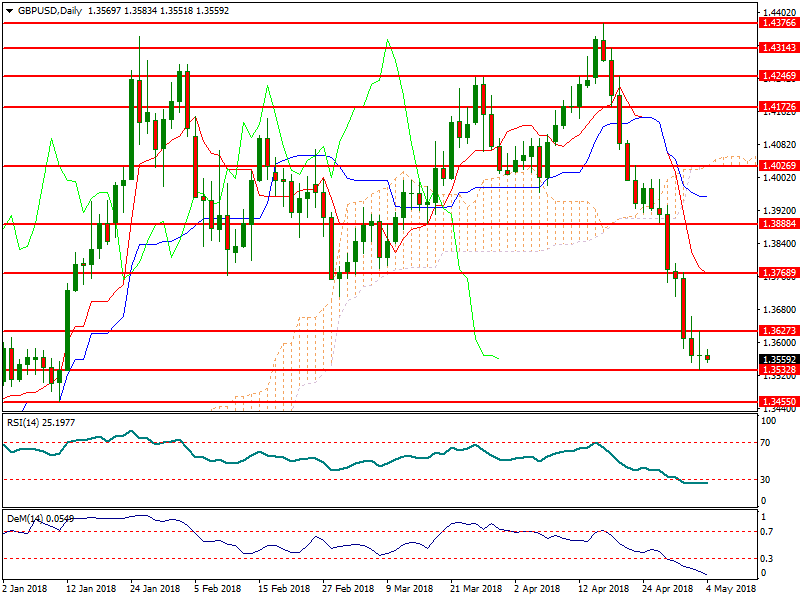Click the 1.36273 price level tag
This screenshot has height=600, width=800.
[779, 330]
